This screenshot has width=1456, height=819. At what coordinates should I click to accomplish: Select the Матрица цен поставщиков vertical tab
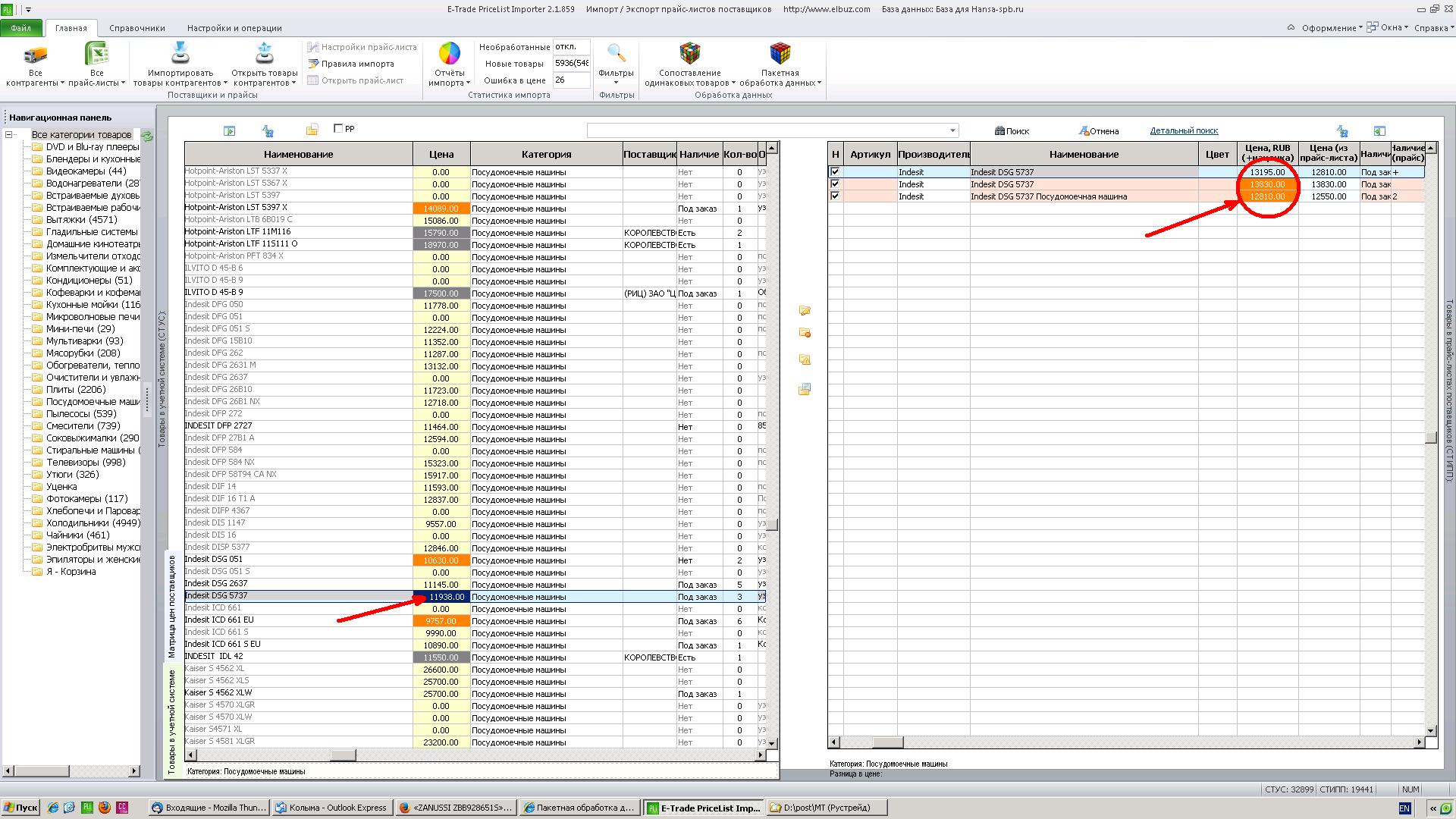[x=171, y=607]
